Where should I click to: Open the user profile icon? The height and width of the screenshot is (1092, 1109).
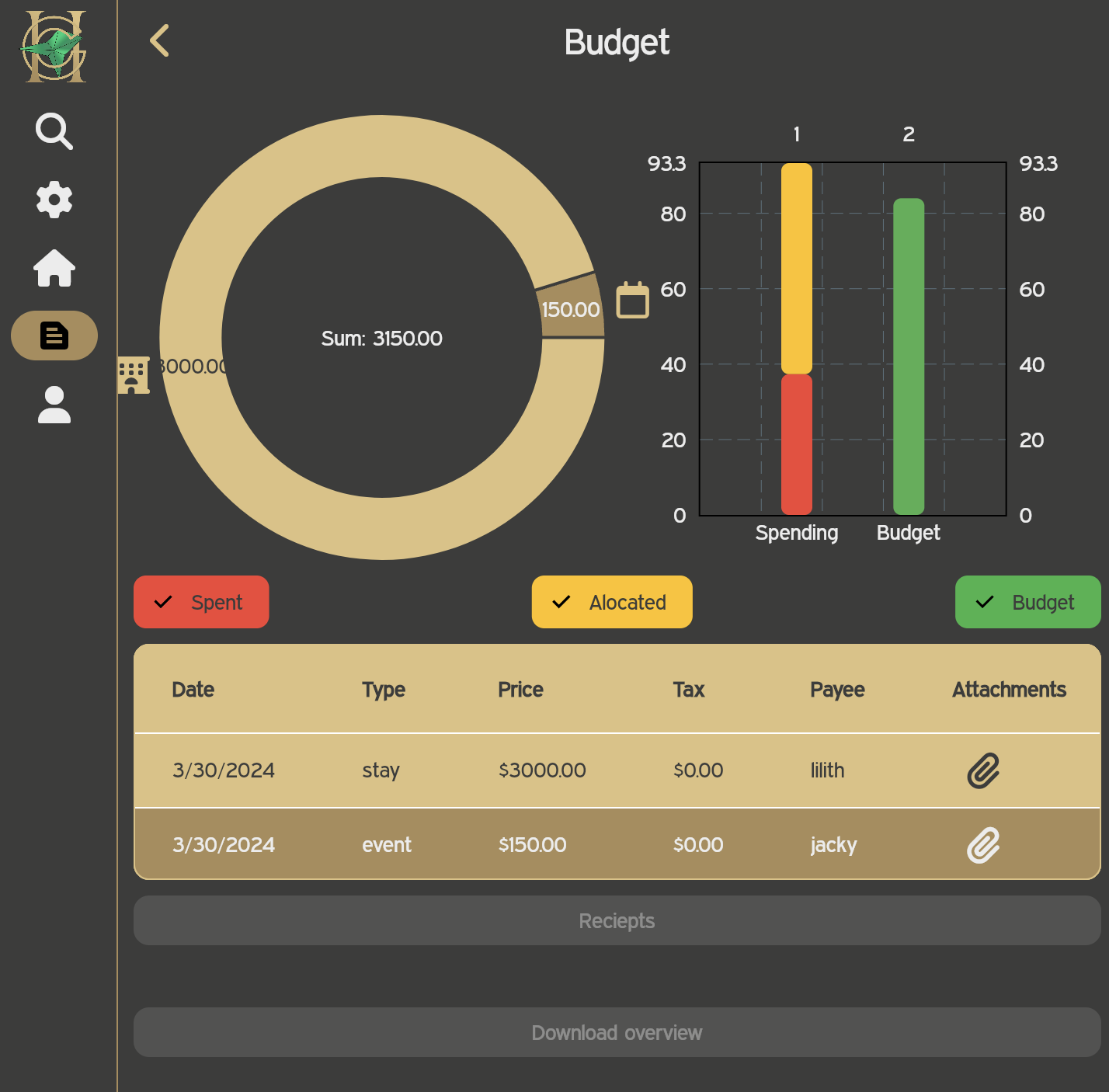(x=54, y=405)
